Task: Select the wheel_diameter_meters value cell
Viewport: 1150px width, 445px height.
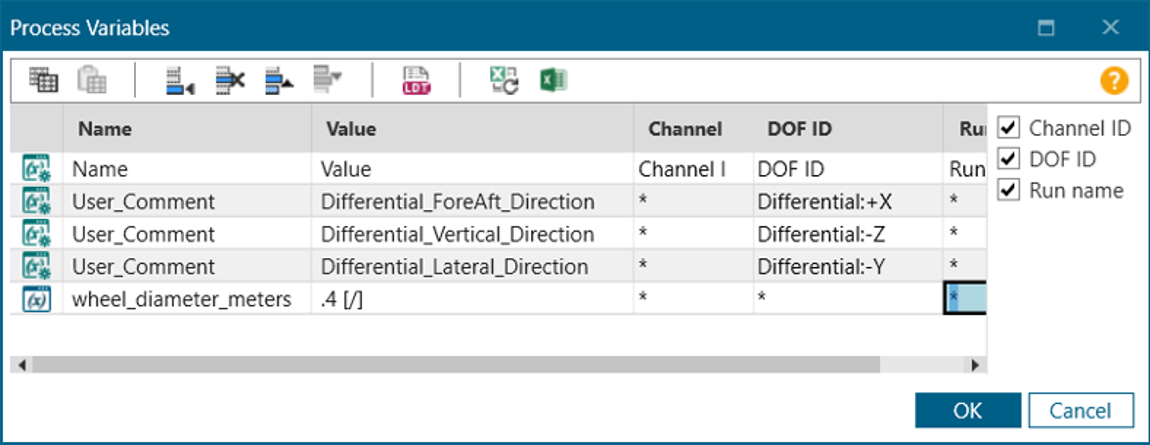Action: point(473,298)
